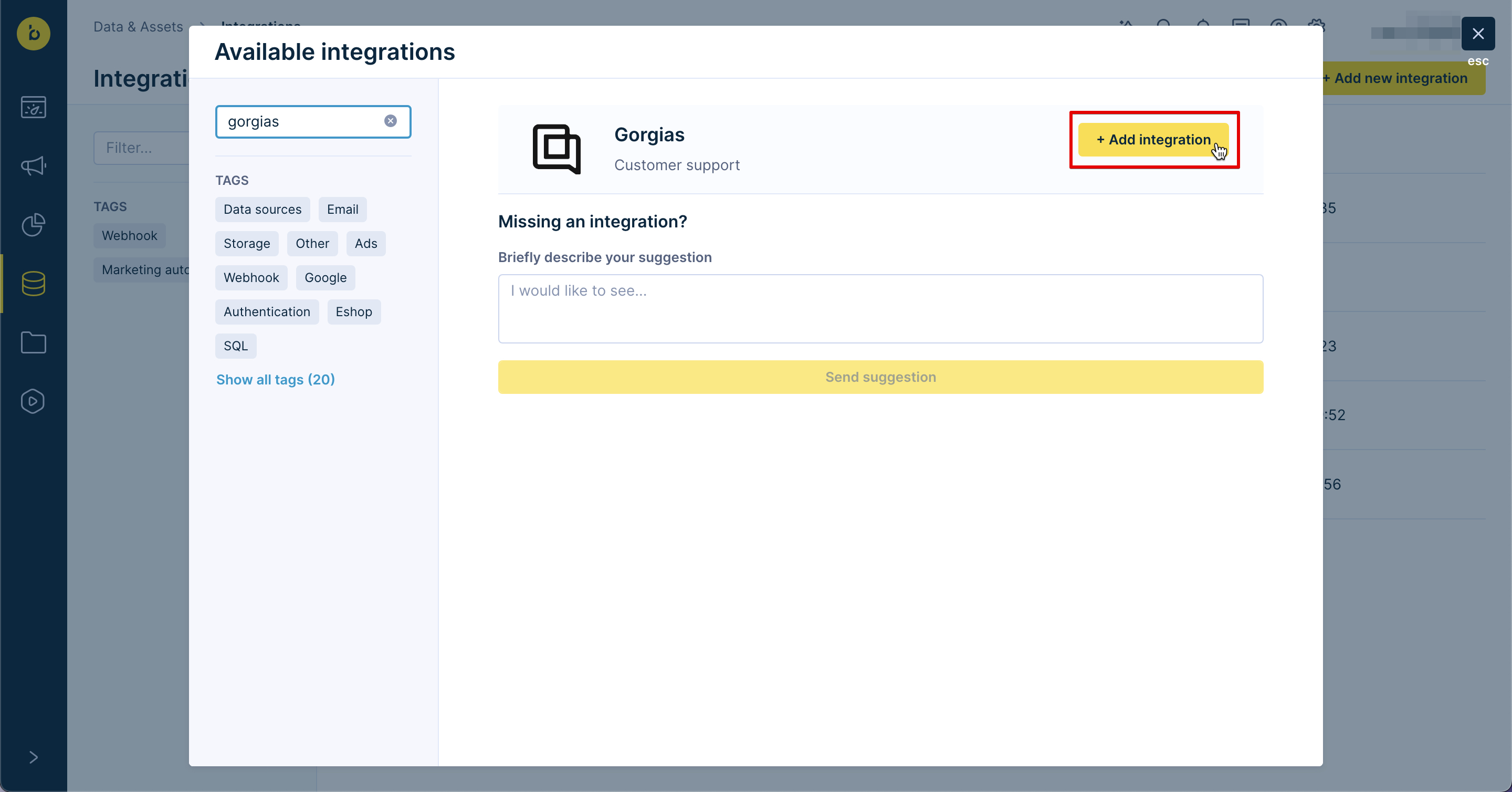The height and width of the screenshot is (792, 1512).
Task: Click the Available integrations heading
Action: [334, 51]
